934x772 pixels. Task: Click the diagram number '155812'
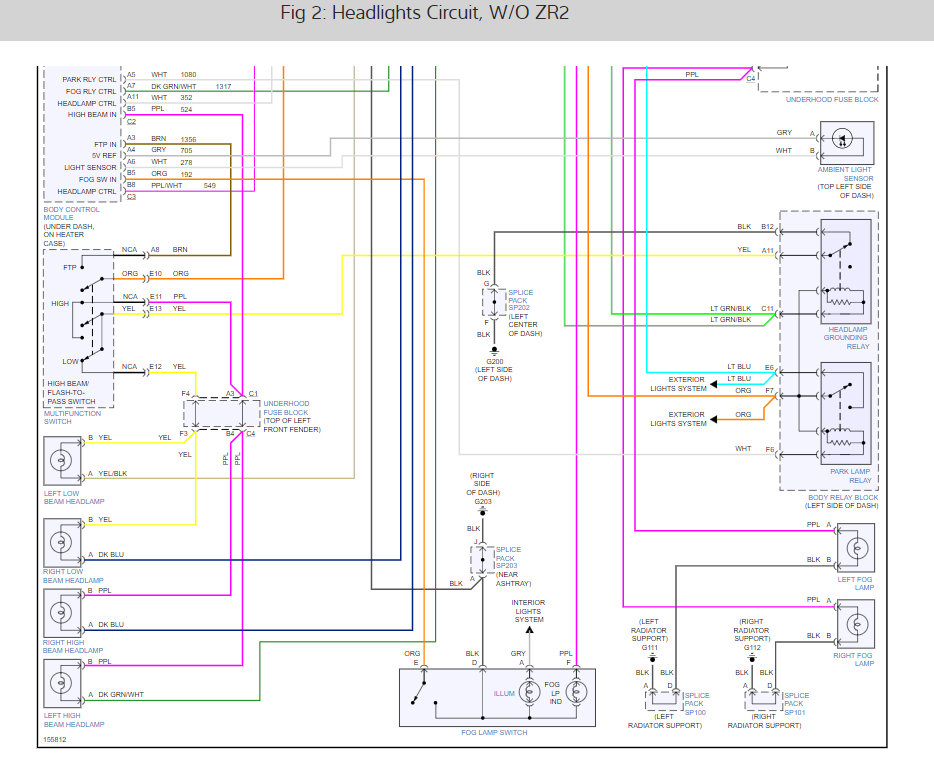[55, 739]
